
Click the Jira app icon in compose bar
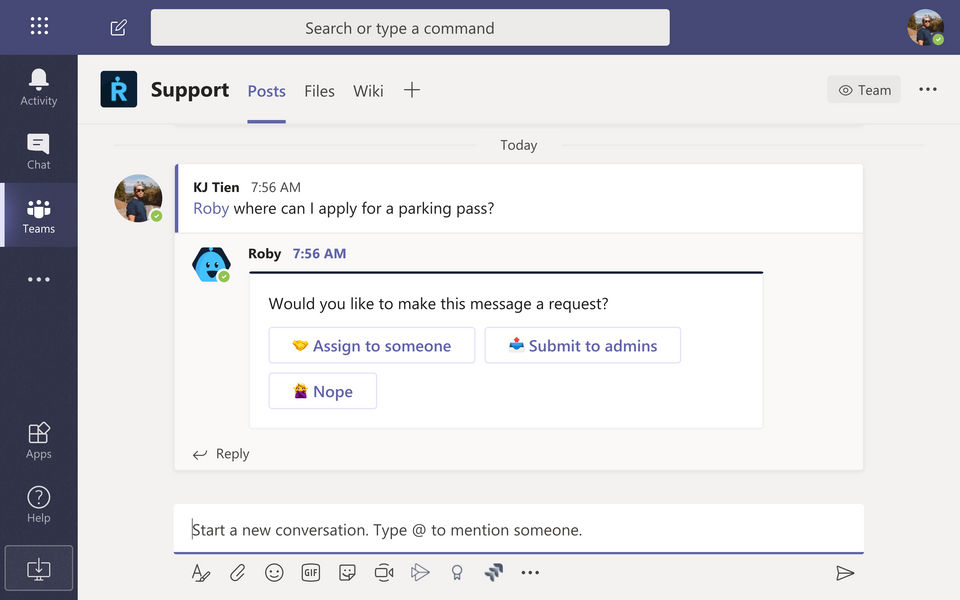(493, 573)
